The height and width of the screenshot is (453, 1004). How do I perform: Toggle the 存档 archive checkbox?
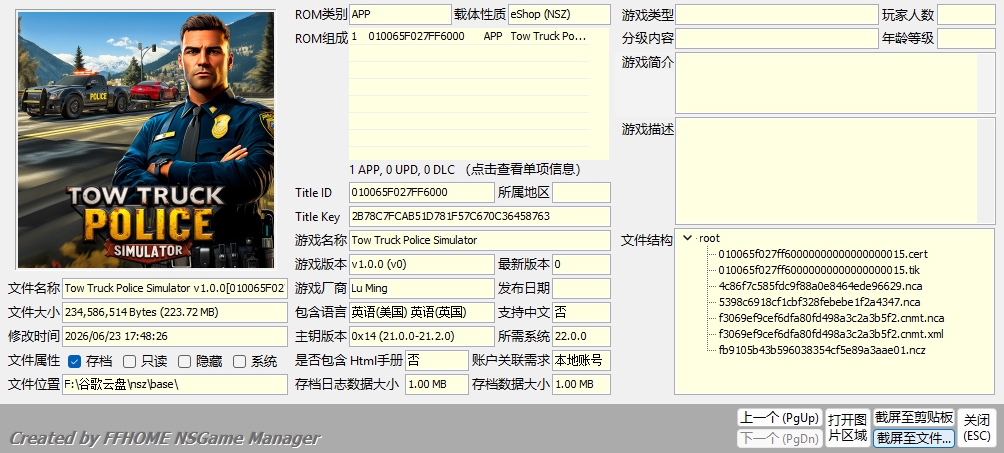tap(74, 361)
